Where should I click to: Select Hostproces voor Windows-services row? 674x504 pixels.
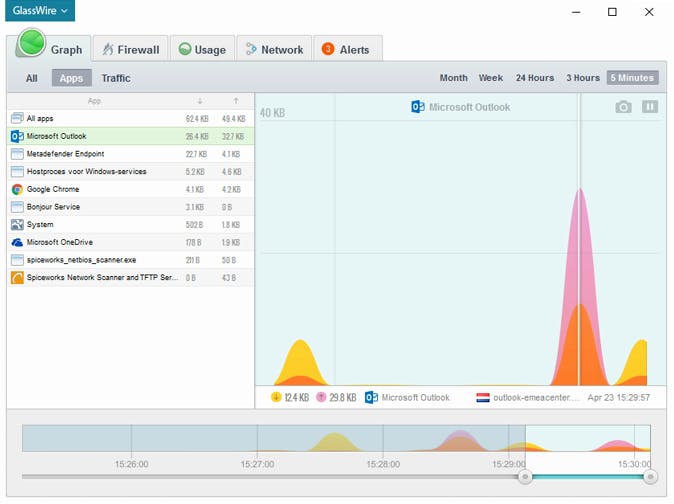[x=131, y=171]
